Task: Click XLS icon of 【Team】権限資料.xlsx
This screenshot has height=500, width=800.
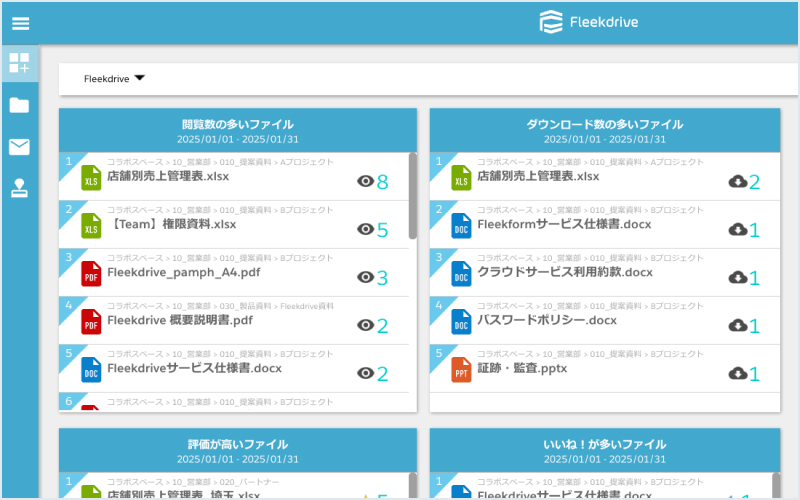Action: (x=91, y=226)
